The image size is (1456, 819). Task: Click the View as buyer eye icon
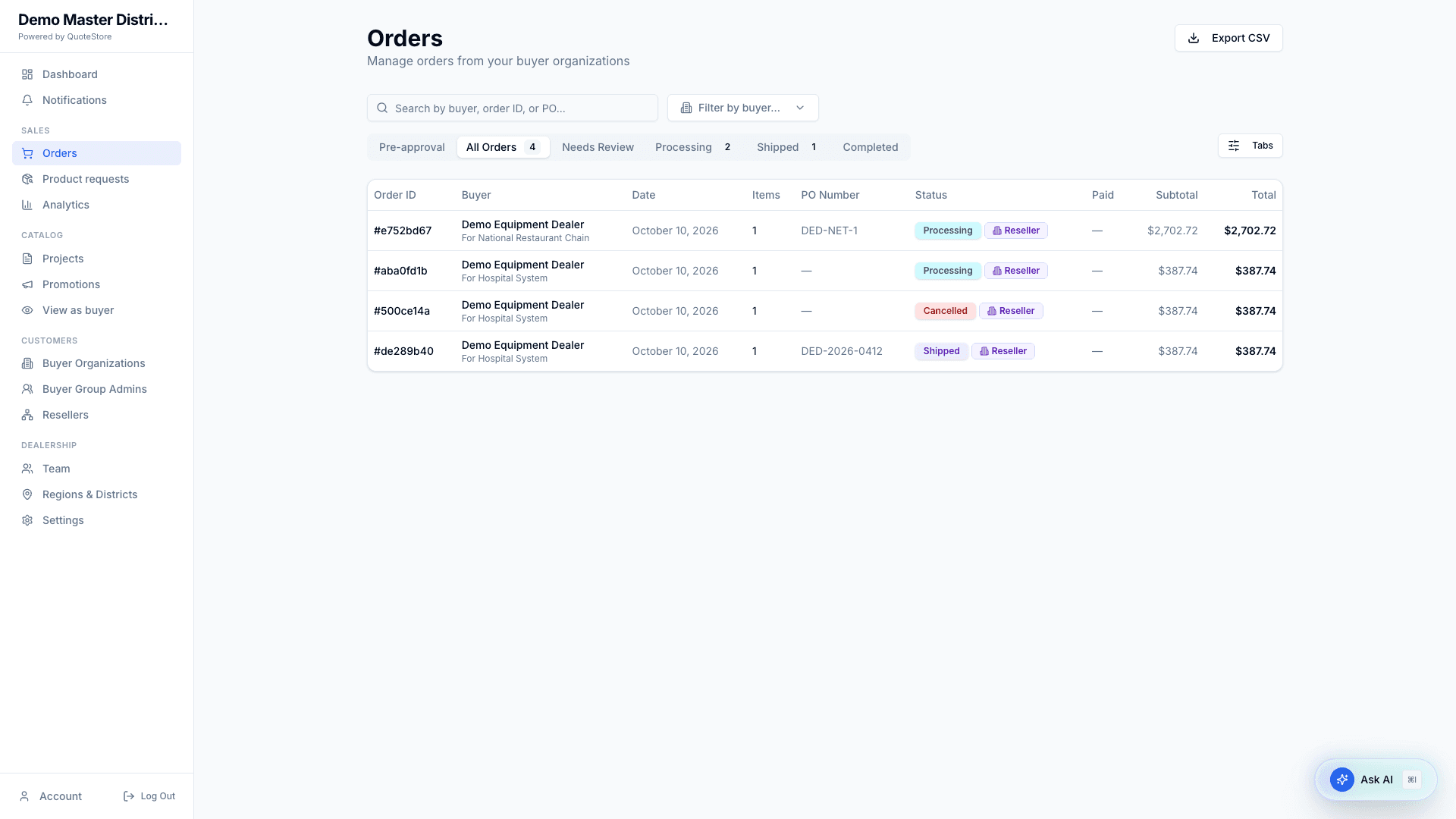click(27, 310)
